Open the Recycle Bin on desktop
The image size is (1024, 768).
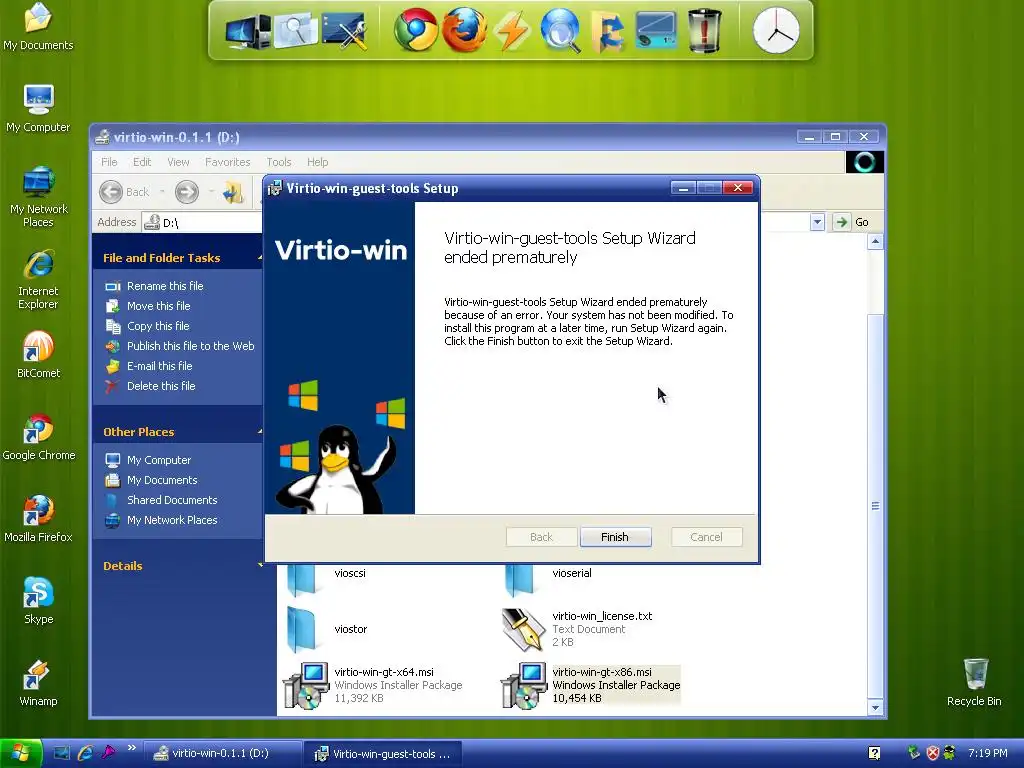(x=974, y=682)
